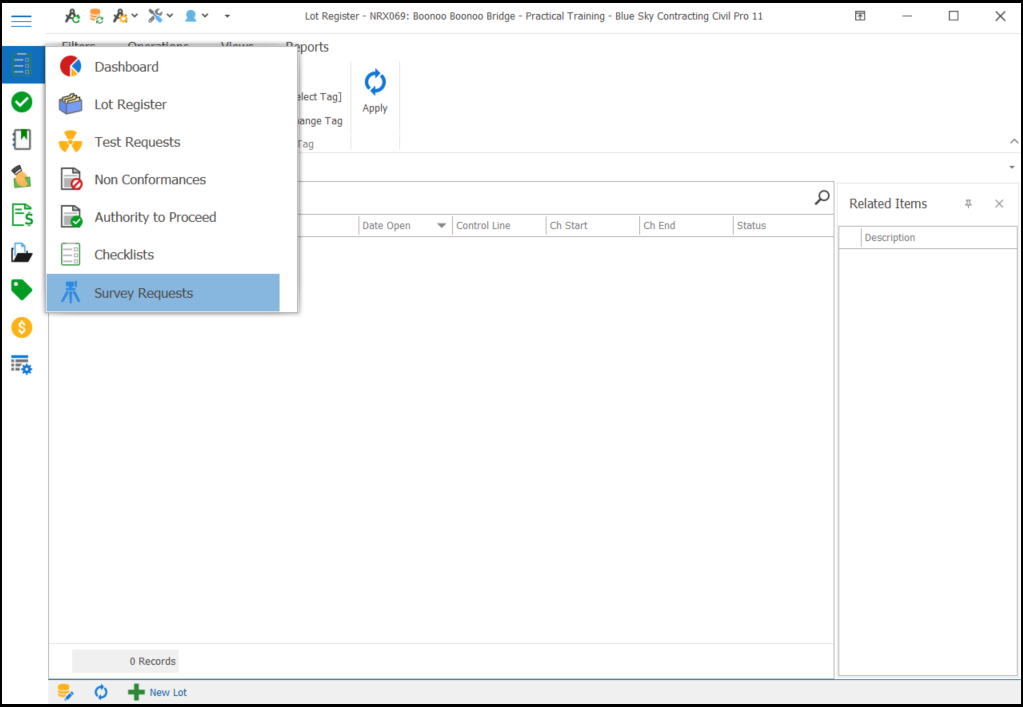Click the black folder sidebar icon
The height and width of the screenshot is (707, 1023).
pos(21,252)
